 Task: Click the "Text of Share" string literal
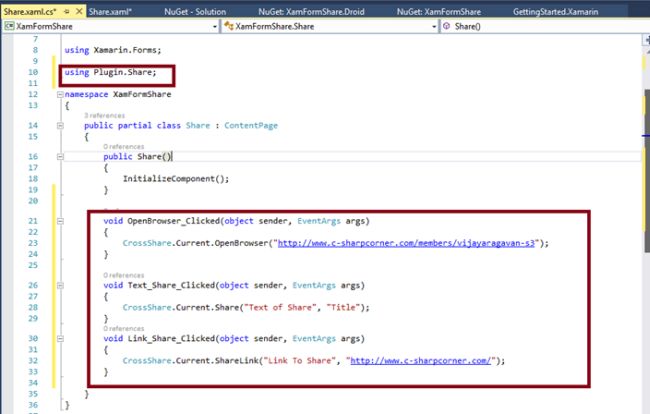click(281, 307)
